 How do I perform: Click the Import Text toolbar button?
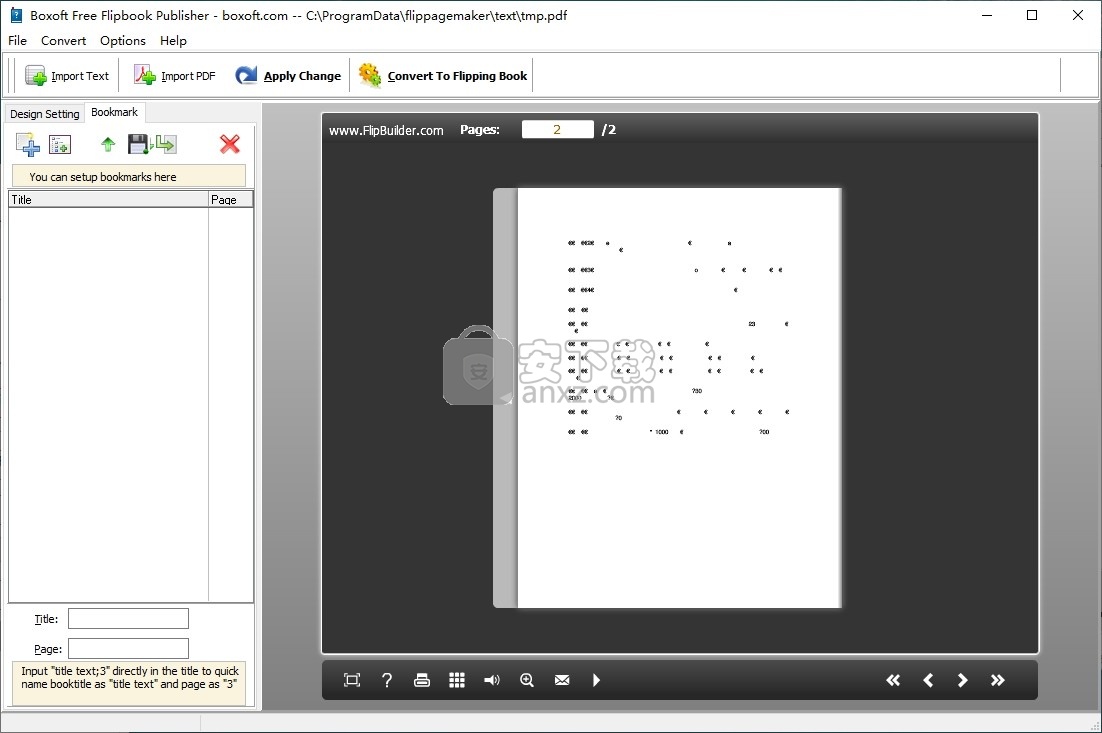(67, 76)
